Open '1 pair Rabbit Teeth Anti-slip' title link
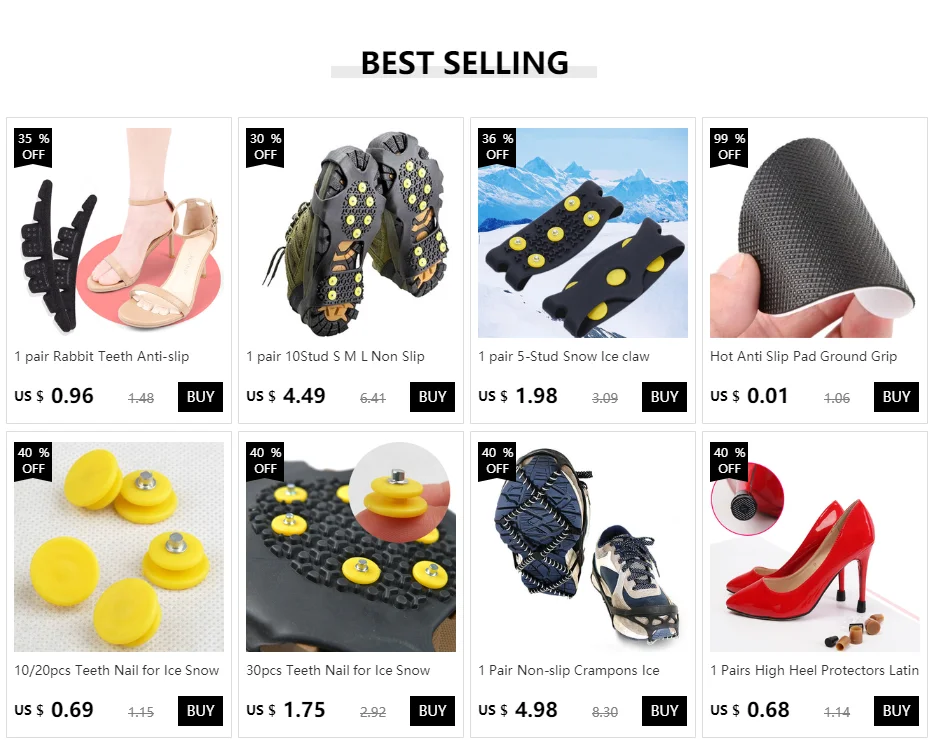 [102, 357]
